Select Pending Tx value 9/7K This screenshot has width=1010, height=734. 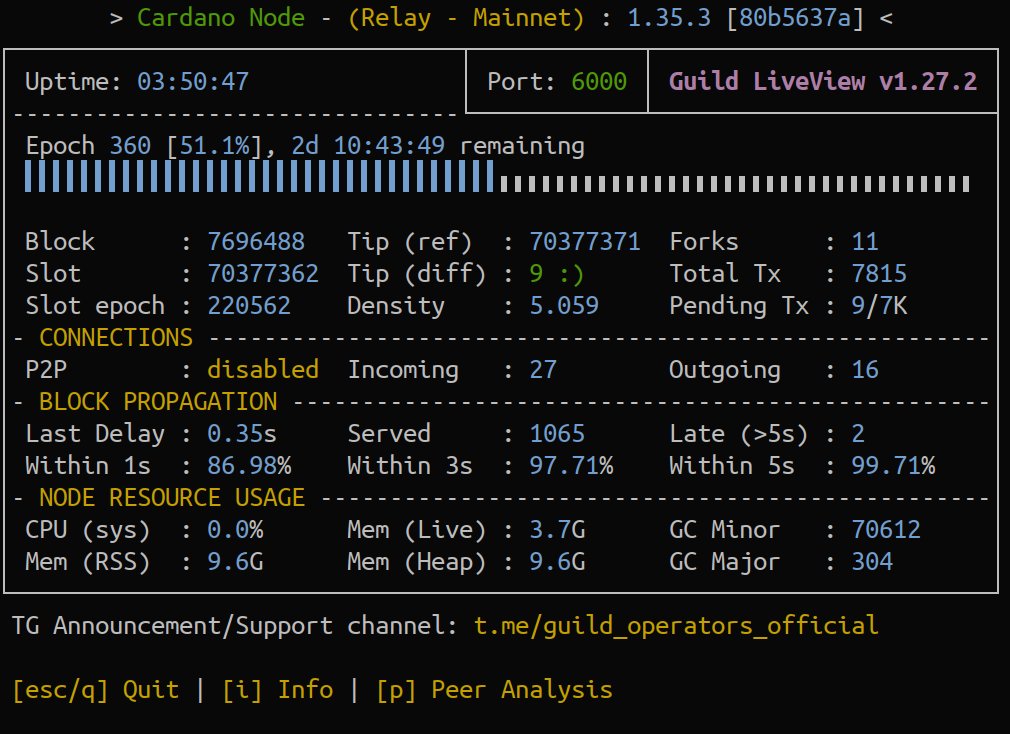[x=879, y=306]
